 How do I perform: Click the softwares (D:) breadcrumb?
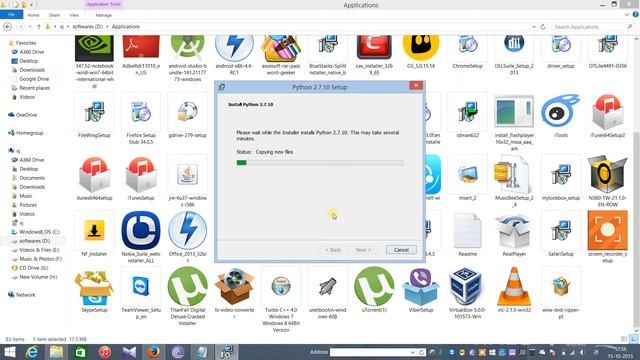coord(88,27)
